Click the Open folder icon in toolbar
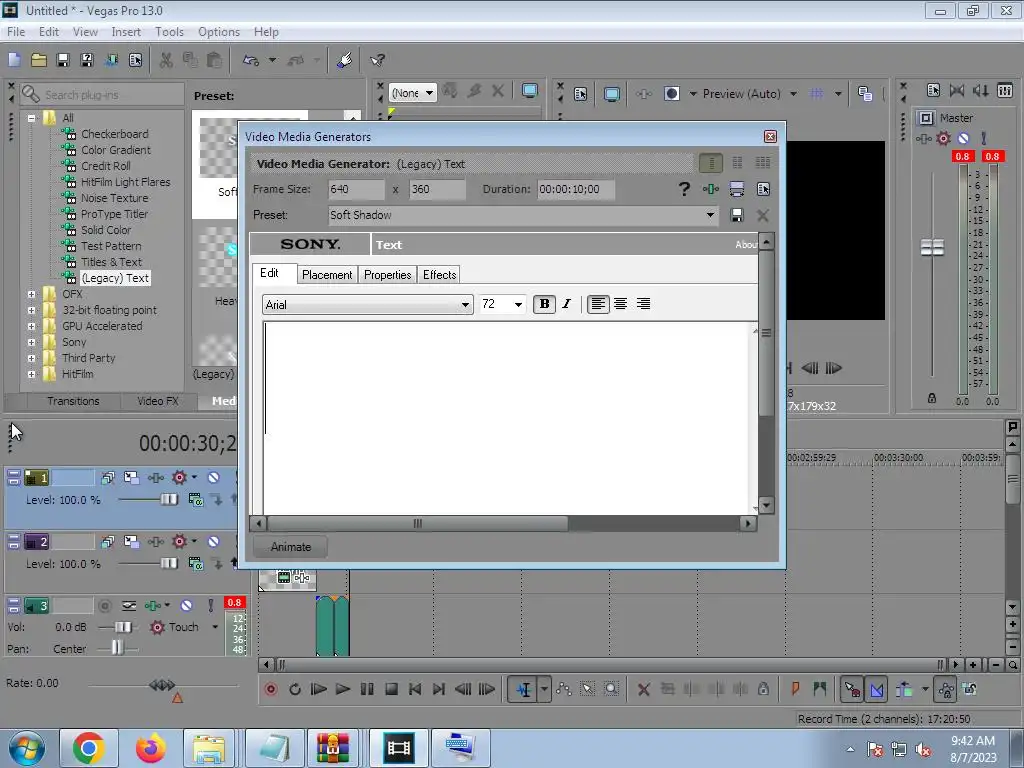 point(39,60)
